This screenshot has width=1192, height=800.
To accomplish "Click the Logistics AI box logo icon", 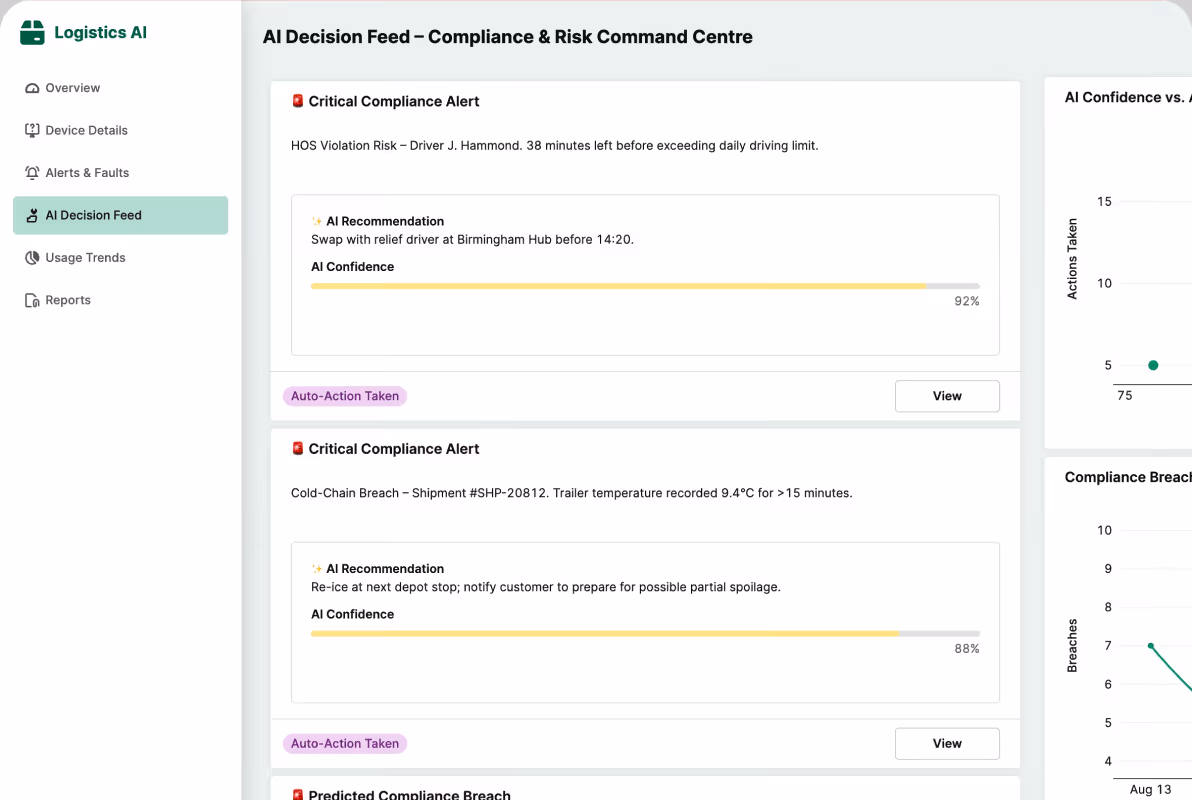I will 32,33.
